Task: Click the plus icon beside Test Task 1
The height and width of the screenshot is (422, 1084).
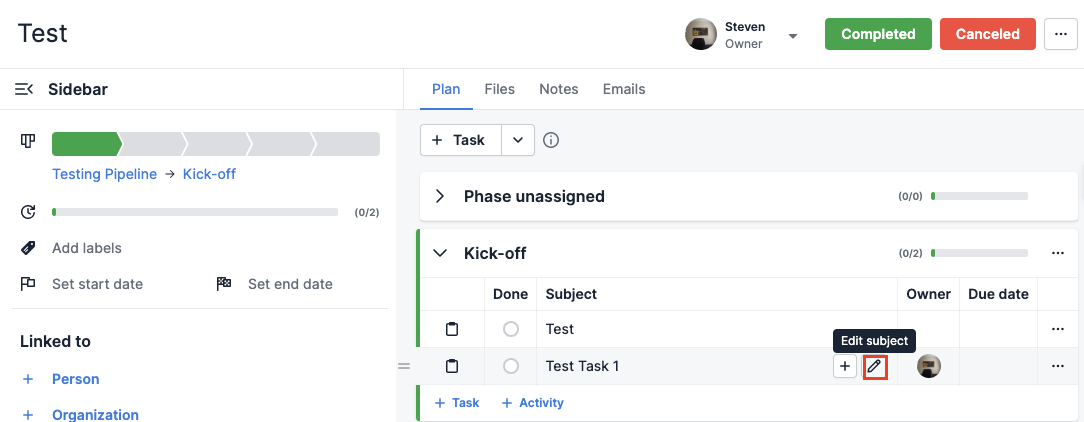Action: [x=845, y=366]
